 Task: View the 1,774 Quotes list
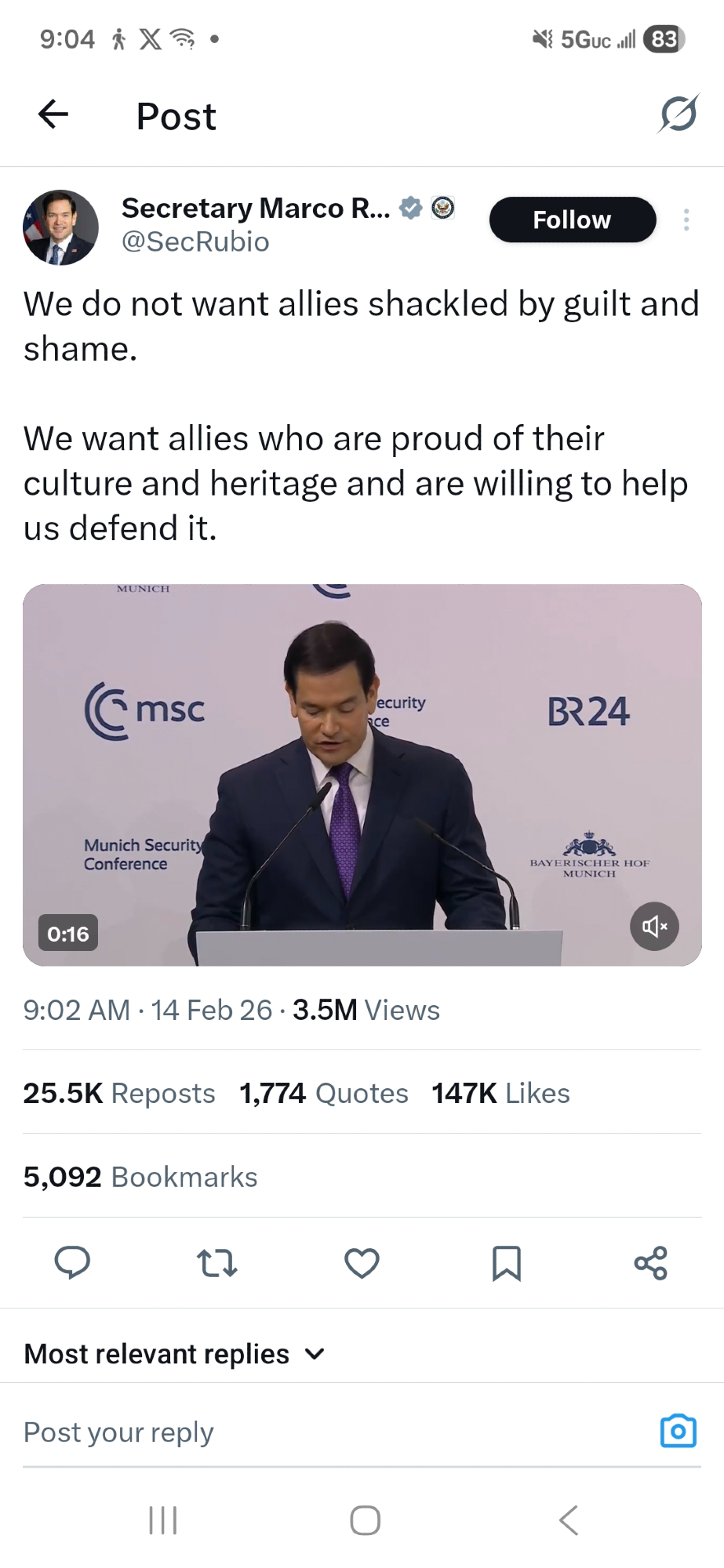[323, 1093]
